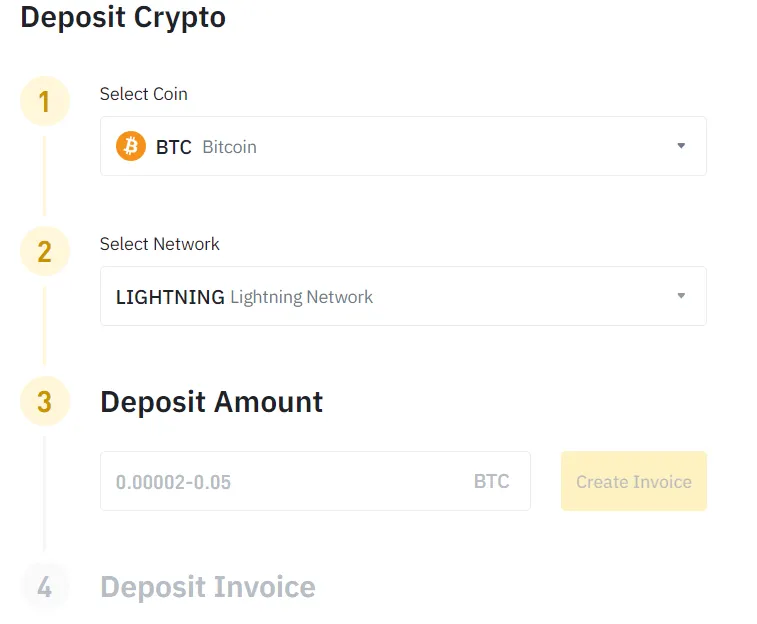This screenshot has width=757, height=624.
Task: Expand coin list using its arrow
Action: (x=681, y=146)
